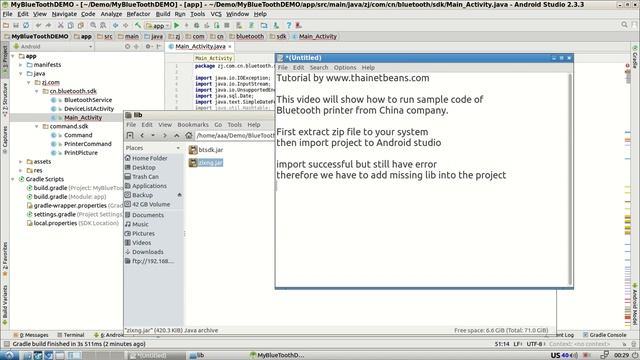The width and height of the screenshot is (640, 360).
Task: Click the Undo arrow in the toolbar
Action: tap(38, 25)
